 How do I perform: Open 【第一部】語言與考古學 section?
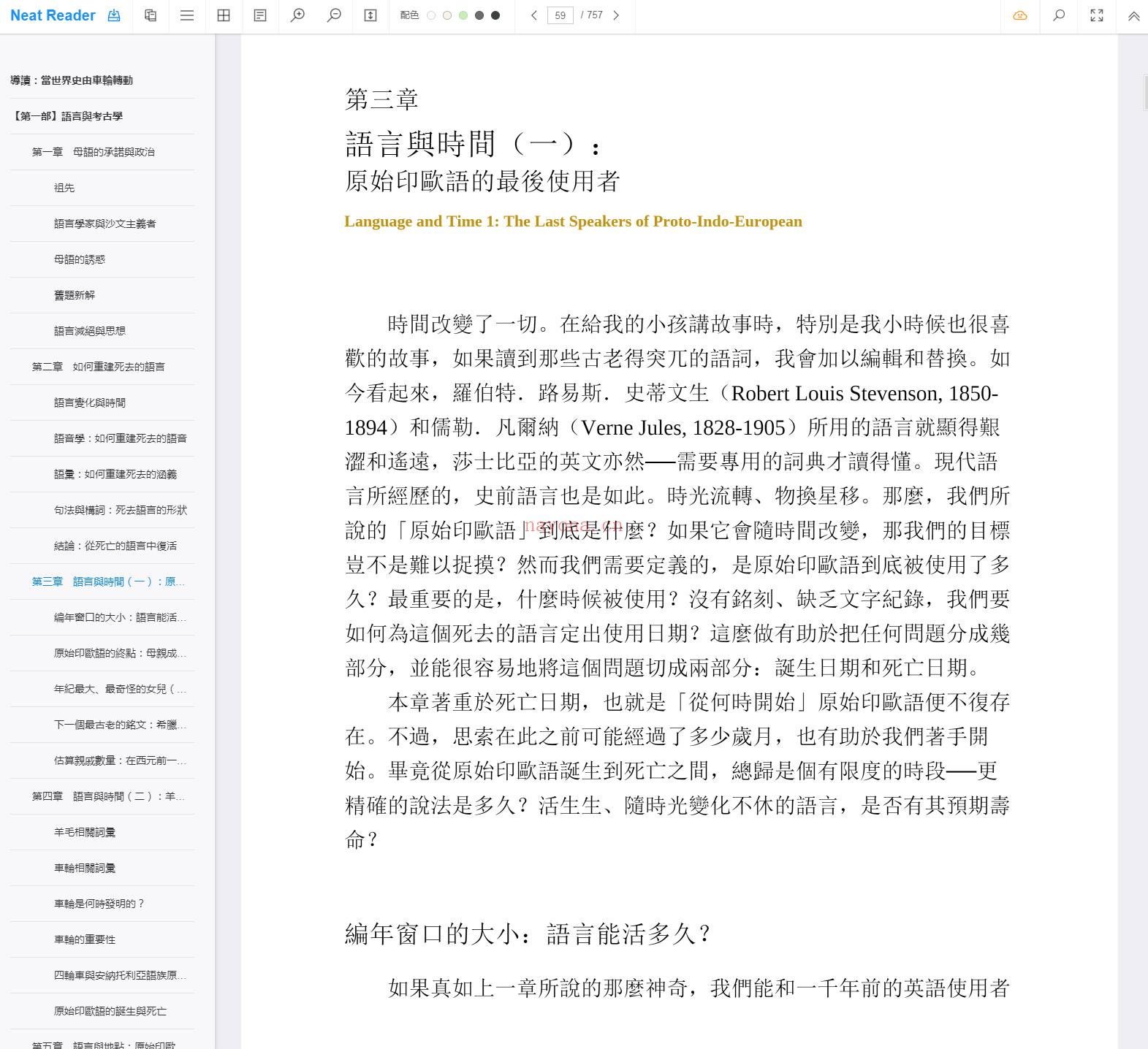66,116
